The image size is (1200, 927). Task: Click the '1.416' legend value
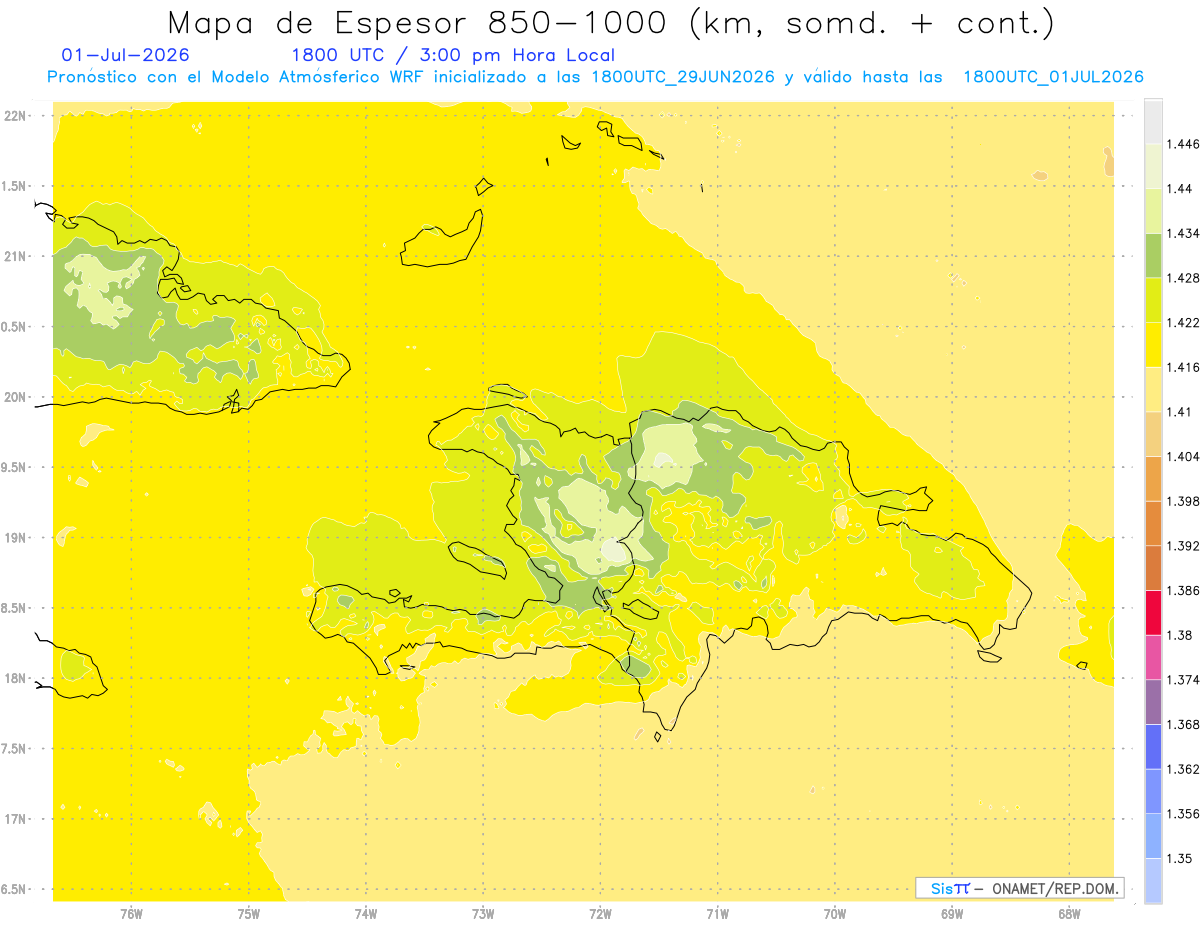(1183, 367)
